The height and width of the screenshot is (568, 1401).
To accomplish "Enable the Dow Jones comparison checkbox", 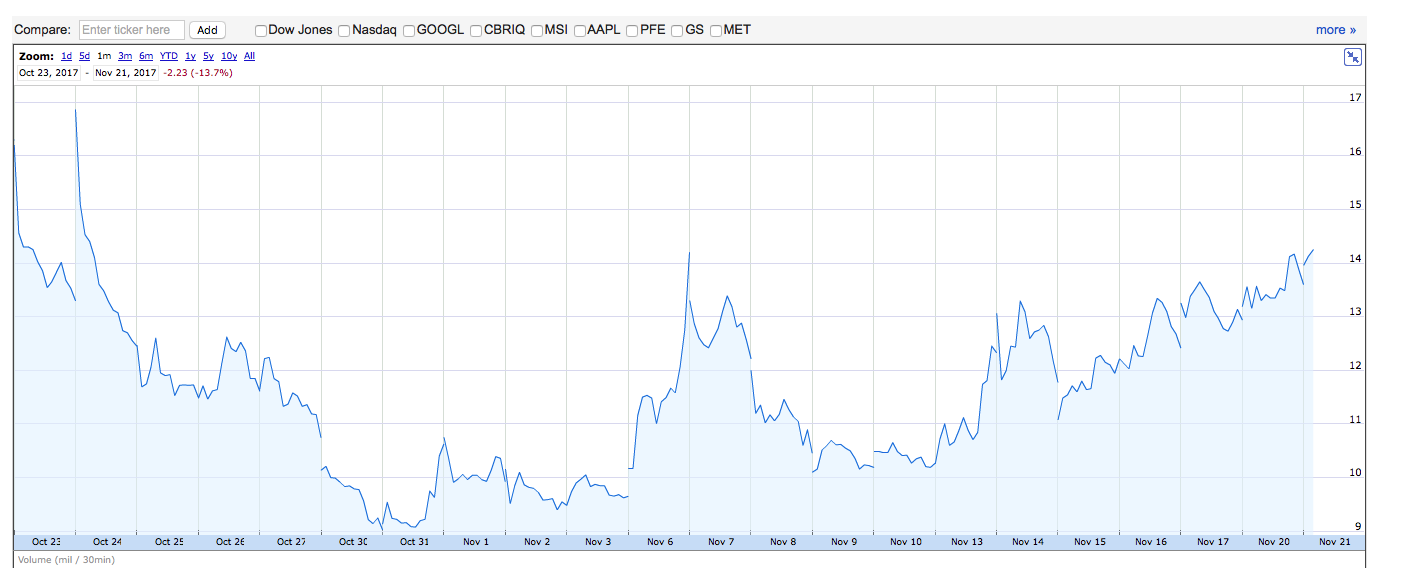I will (x=261, y=31).
